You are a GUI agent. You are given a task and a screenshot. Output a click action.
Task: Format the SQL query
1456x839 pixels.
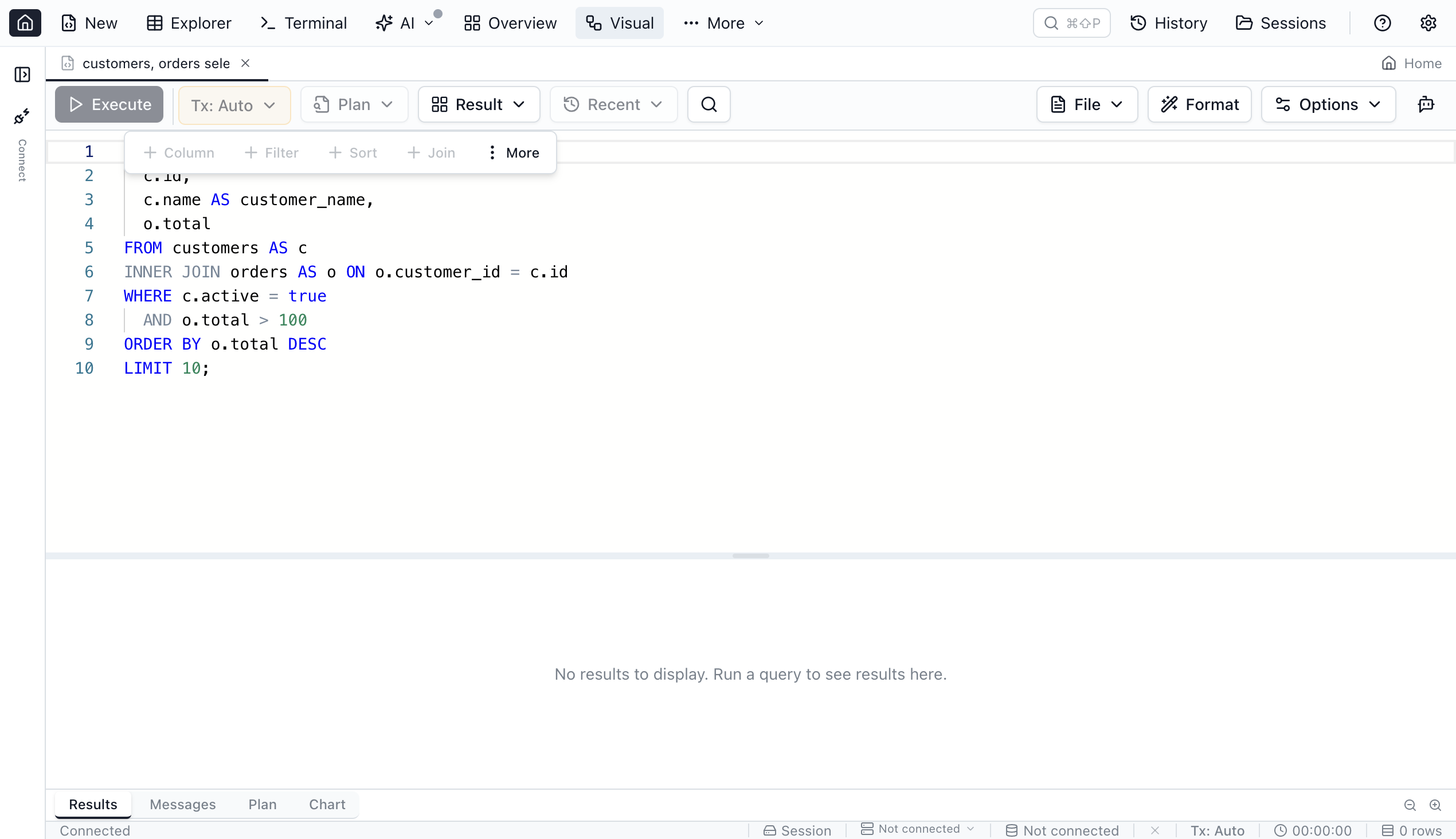click(1200, 104)
